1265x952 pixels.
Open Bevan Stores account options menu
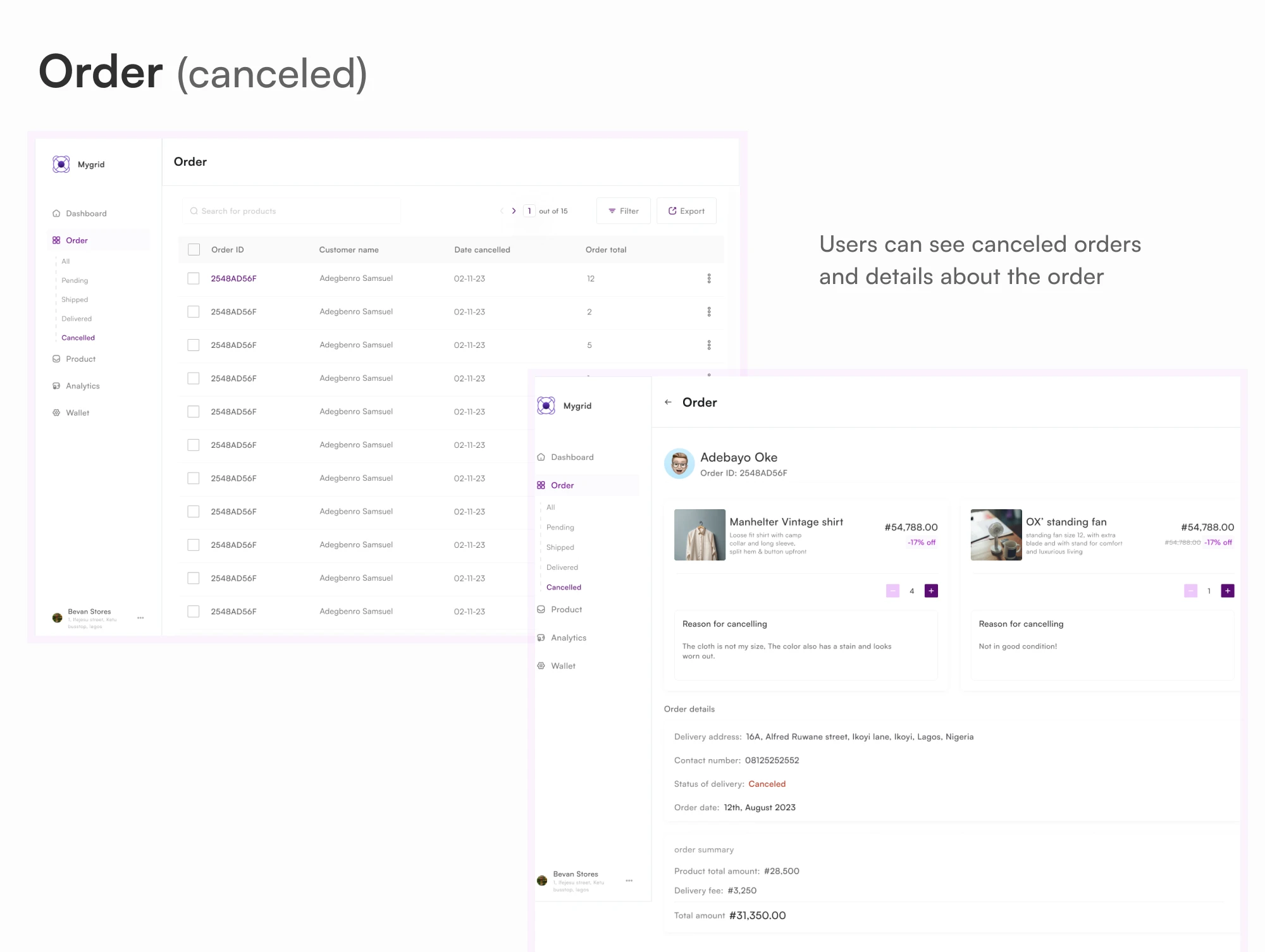click(140, 618)
